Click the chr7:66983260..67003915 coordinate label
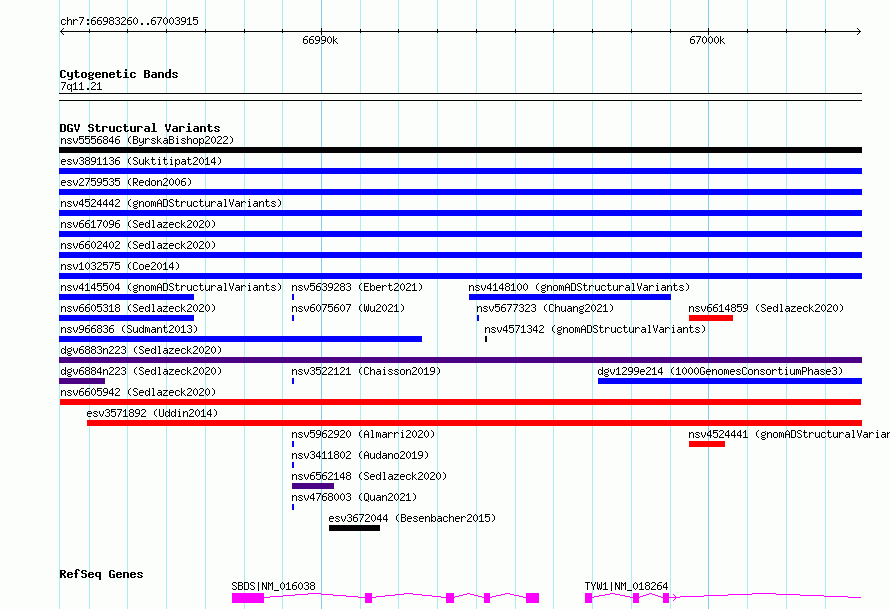 point(129,22)
